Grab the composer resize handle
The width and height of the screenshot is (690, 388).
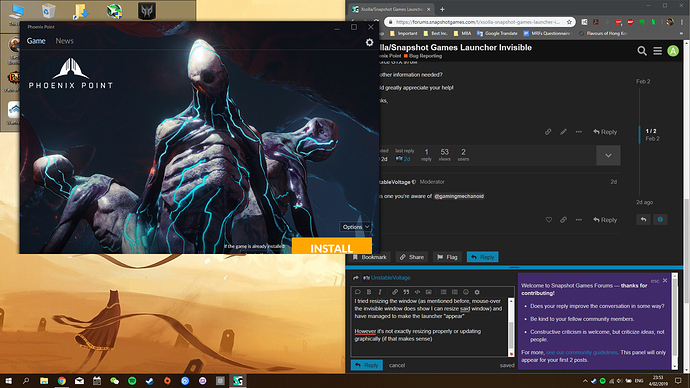[x=514, y=267]
